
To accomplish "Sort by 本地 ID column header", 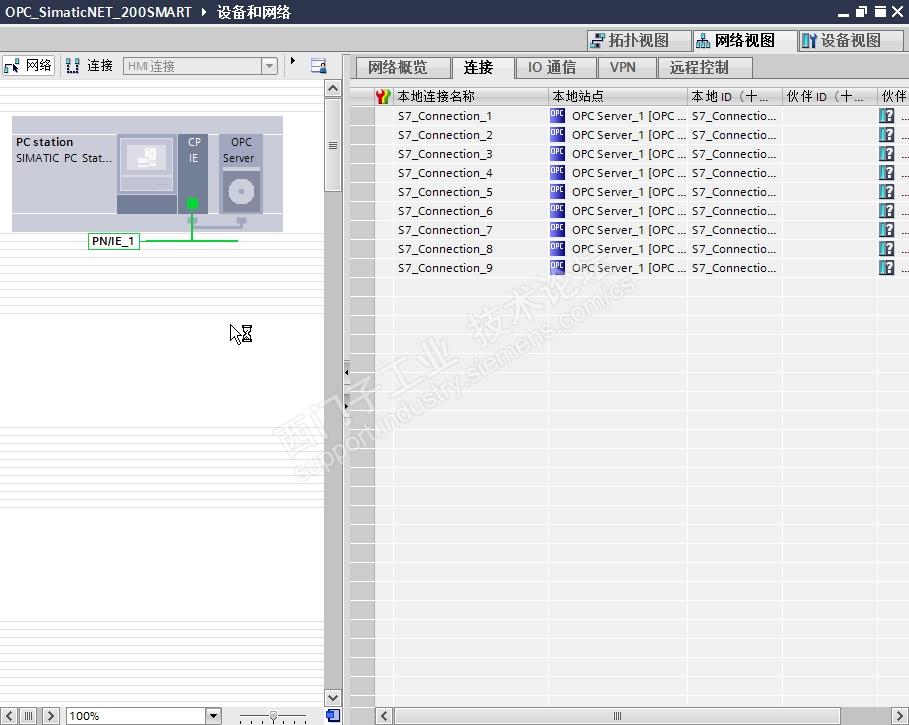I will tap(735, 96).
